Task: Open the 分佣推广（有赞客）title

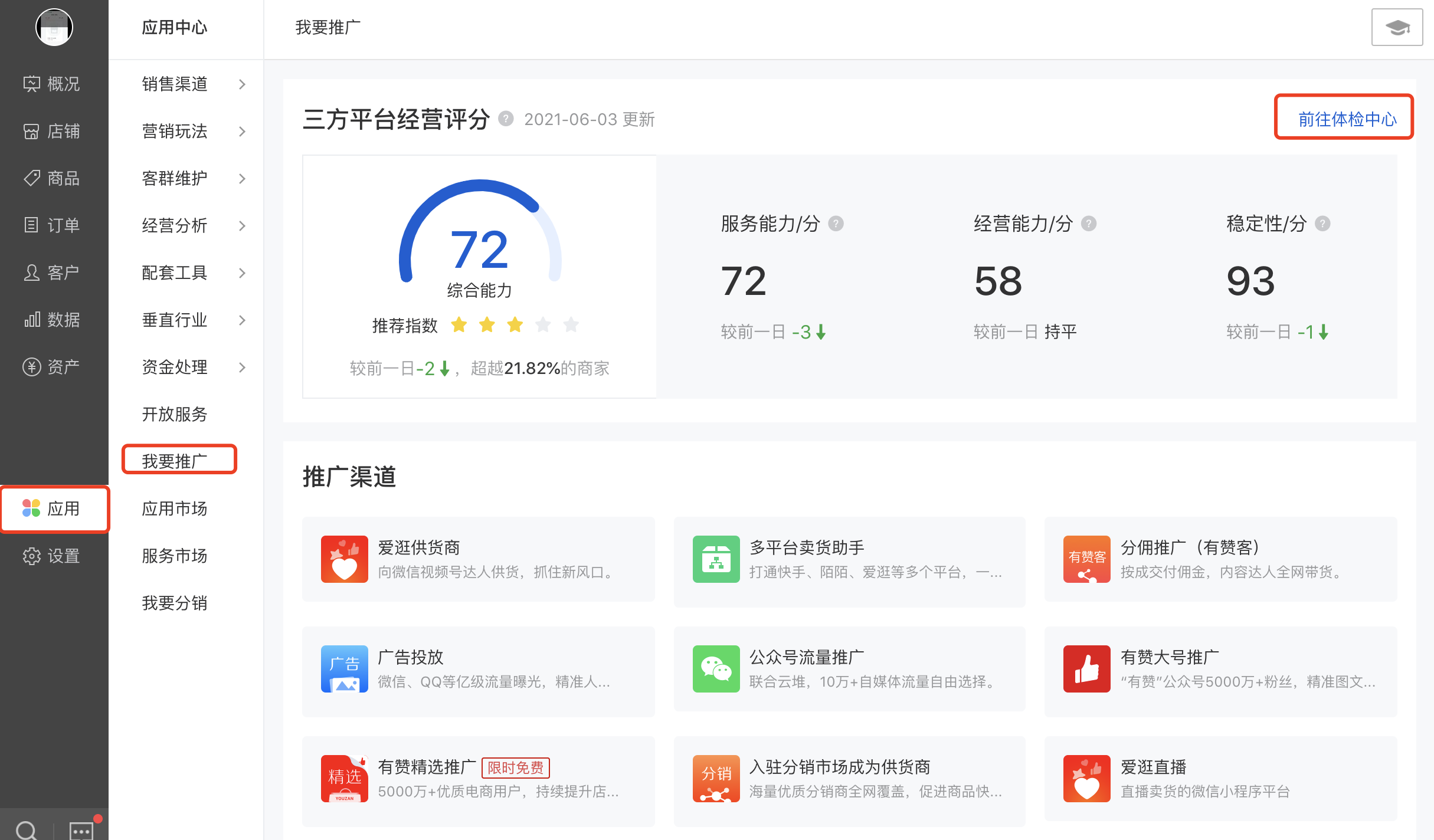Action: click(1192, 547)
